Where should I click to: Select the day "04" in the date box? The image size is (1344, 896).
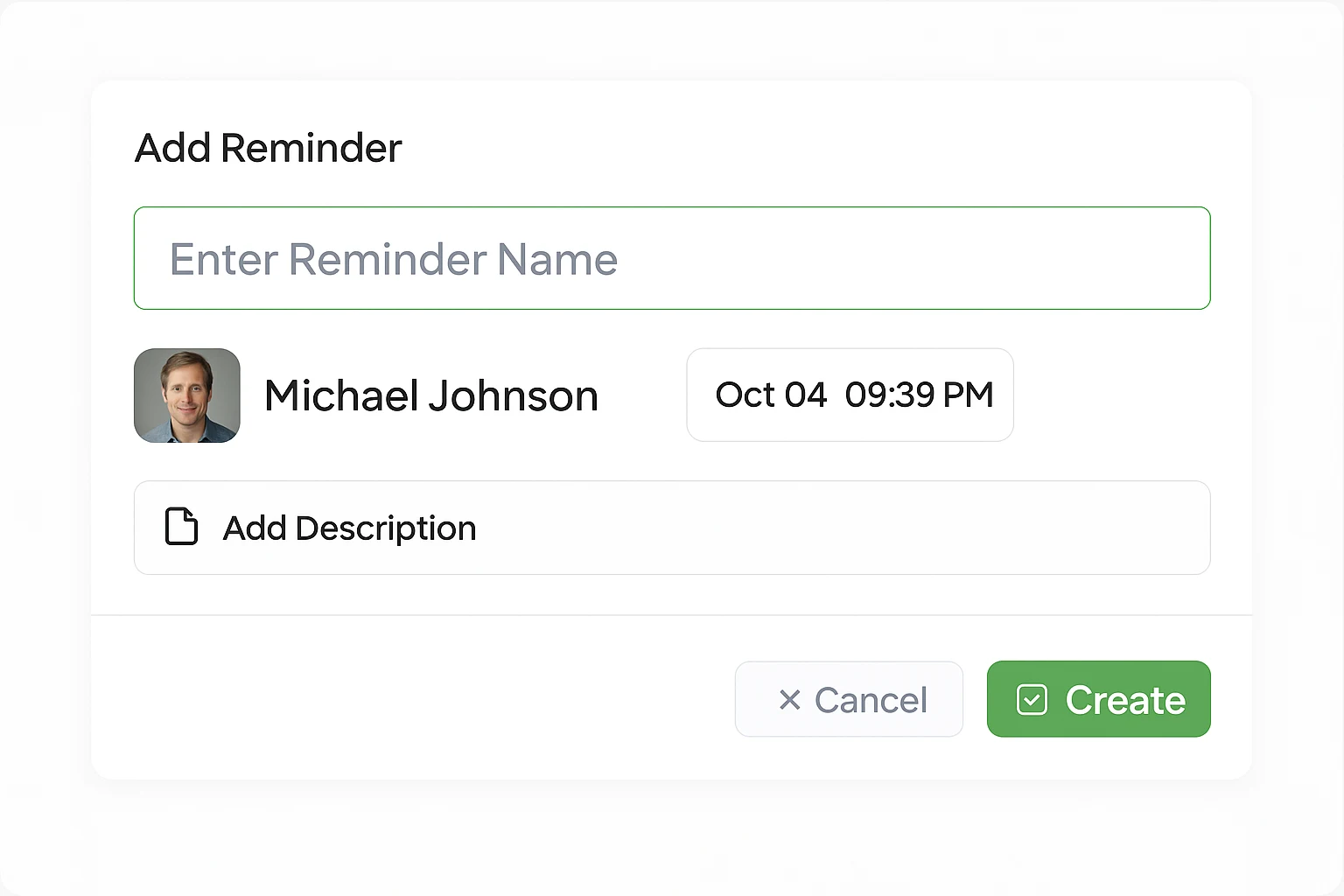pyautogui.click(x=805, y=395)
